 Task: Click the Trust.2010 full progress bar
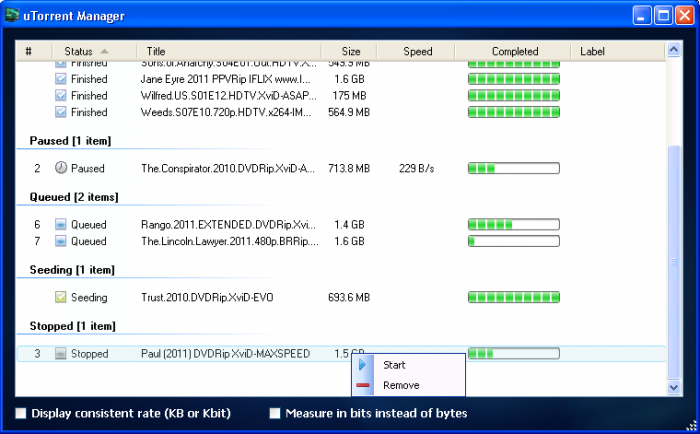pos(514,297)
